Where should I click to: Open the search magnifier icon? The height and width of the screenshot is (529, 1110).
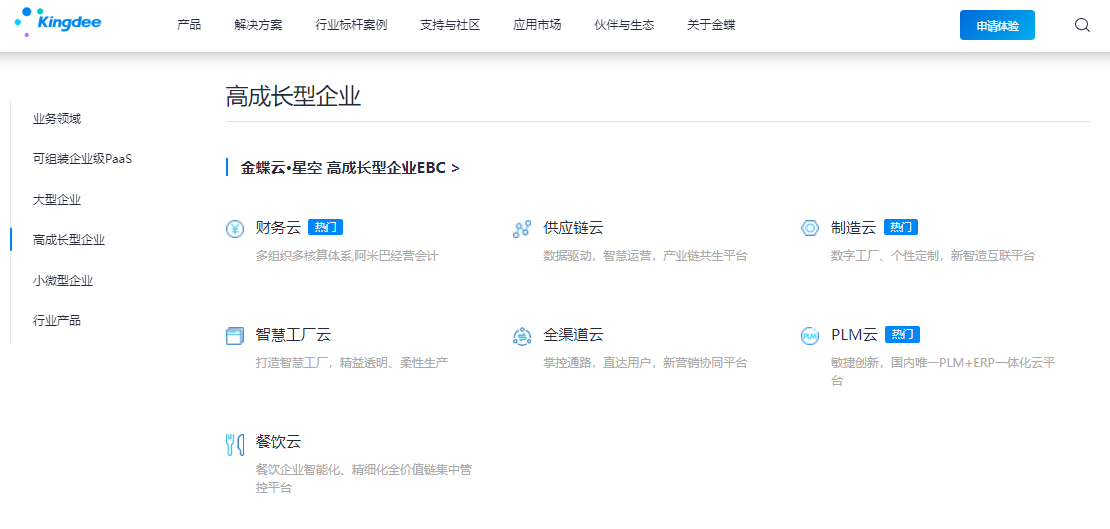(x=1082, y=25)
